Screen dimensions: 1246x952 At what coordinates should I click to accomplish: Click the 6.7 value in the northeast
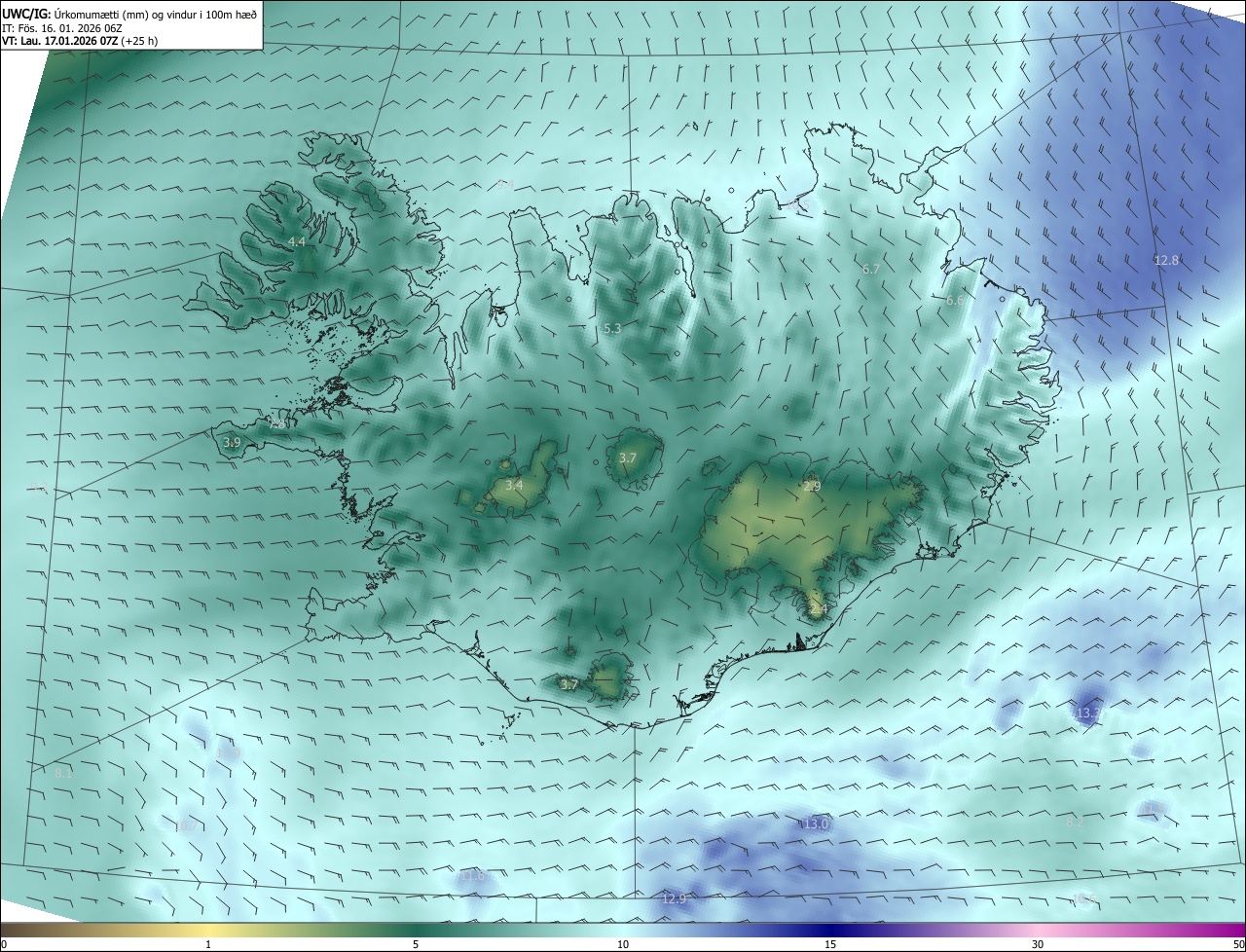click(x=871, y=269)
